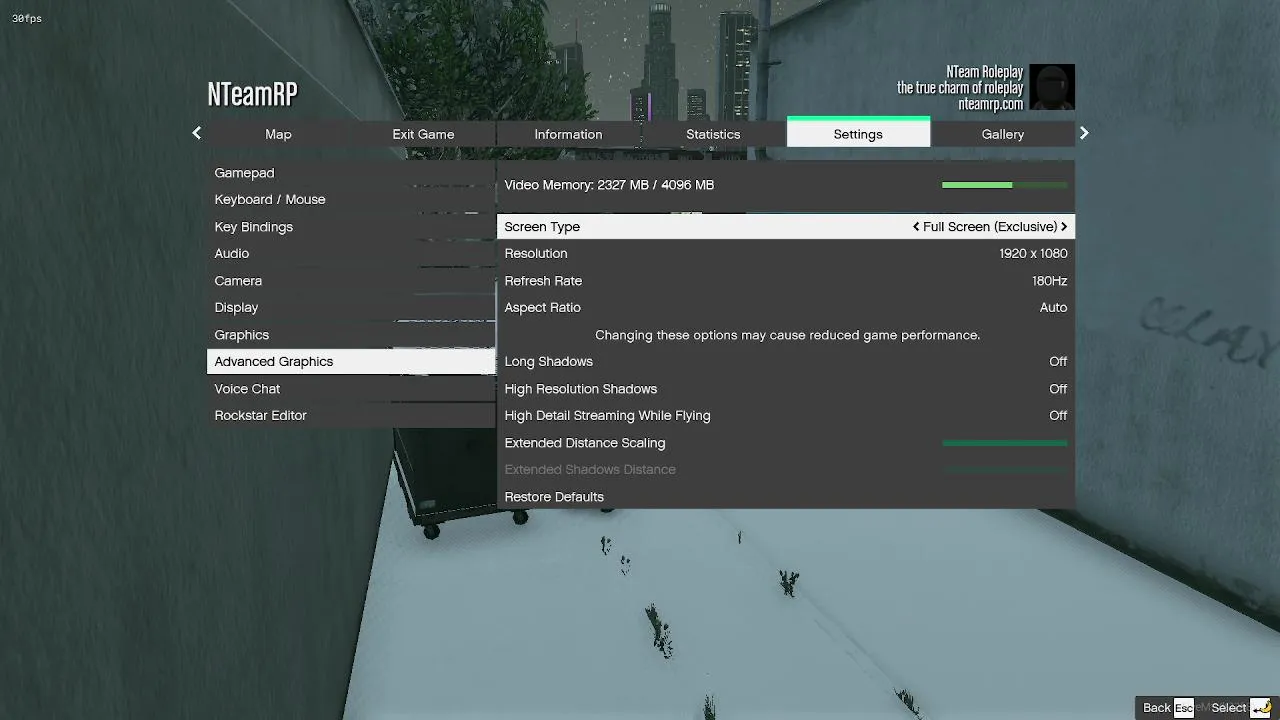Open Voice Chat settings category
This screenshot has height=720, width=1280.
click(x=351, y=389)
